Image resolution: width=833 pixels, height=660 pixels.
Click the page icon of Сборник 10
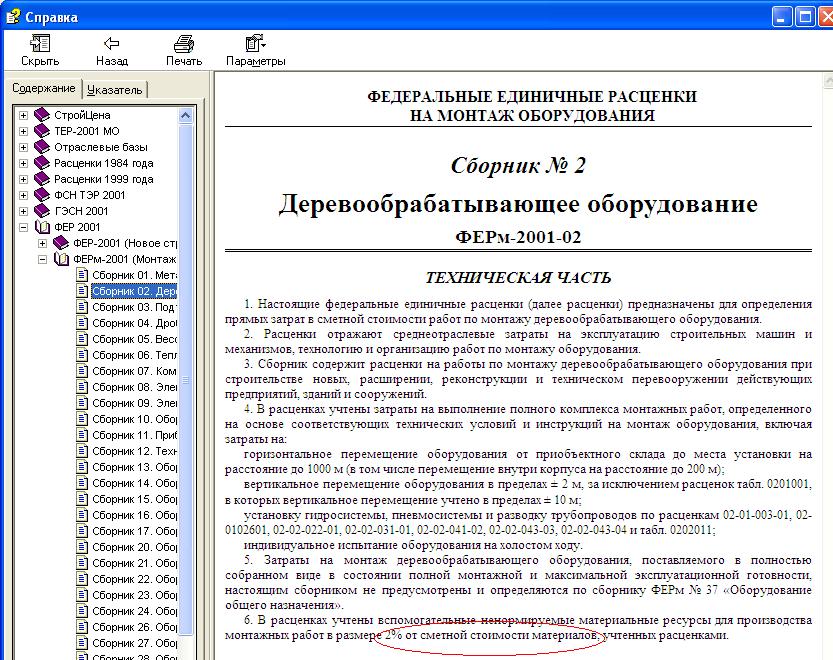(82, 419)
